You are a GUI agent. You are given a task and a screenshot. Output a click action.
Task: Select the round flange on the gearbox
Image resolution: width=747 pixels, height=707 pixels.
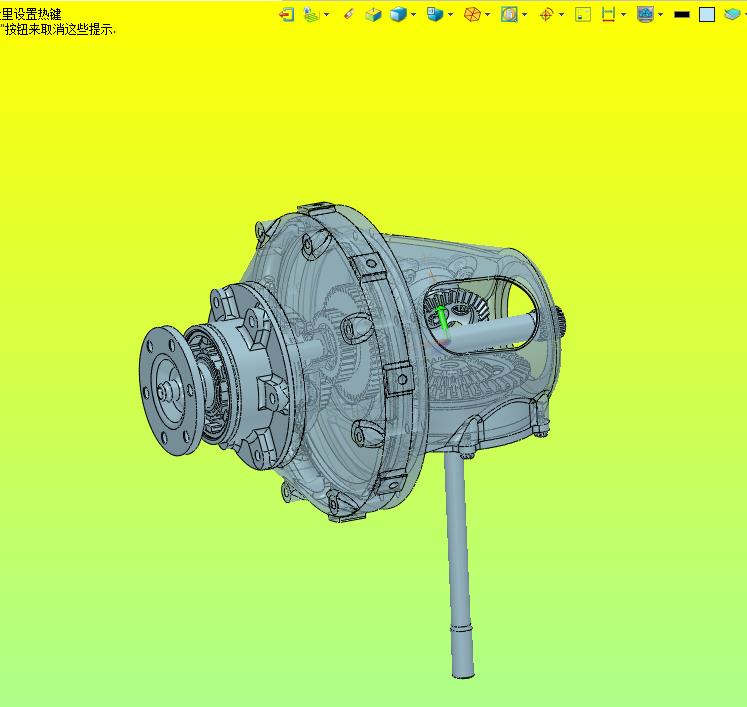[168, 391]
